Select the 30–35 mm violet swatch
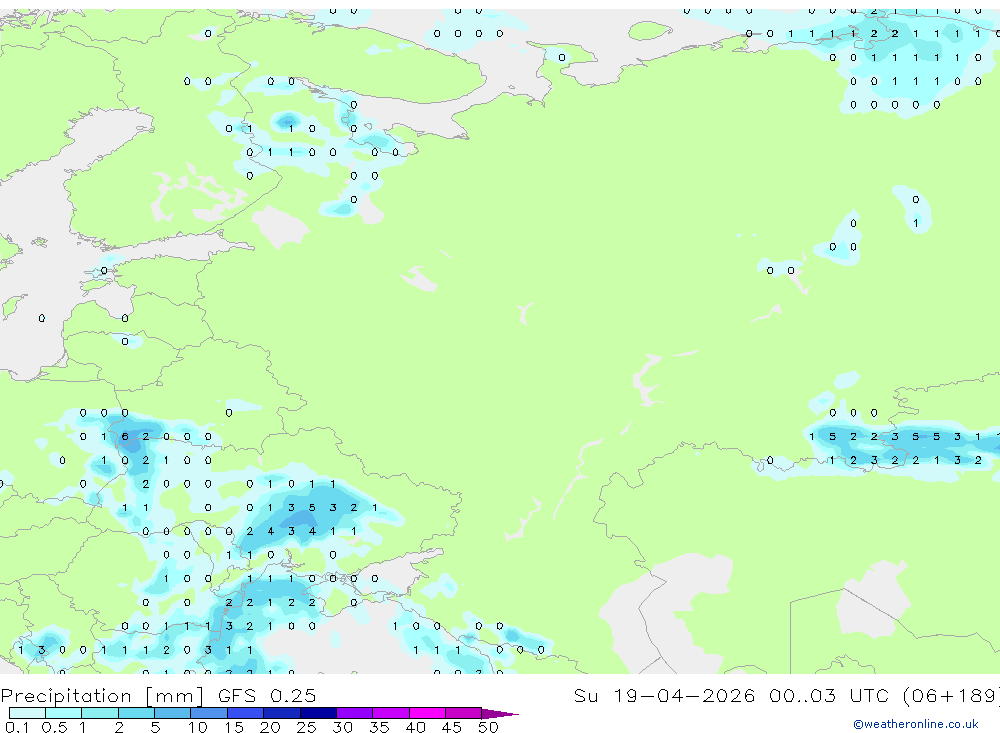 click(355, 713)
